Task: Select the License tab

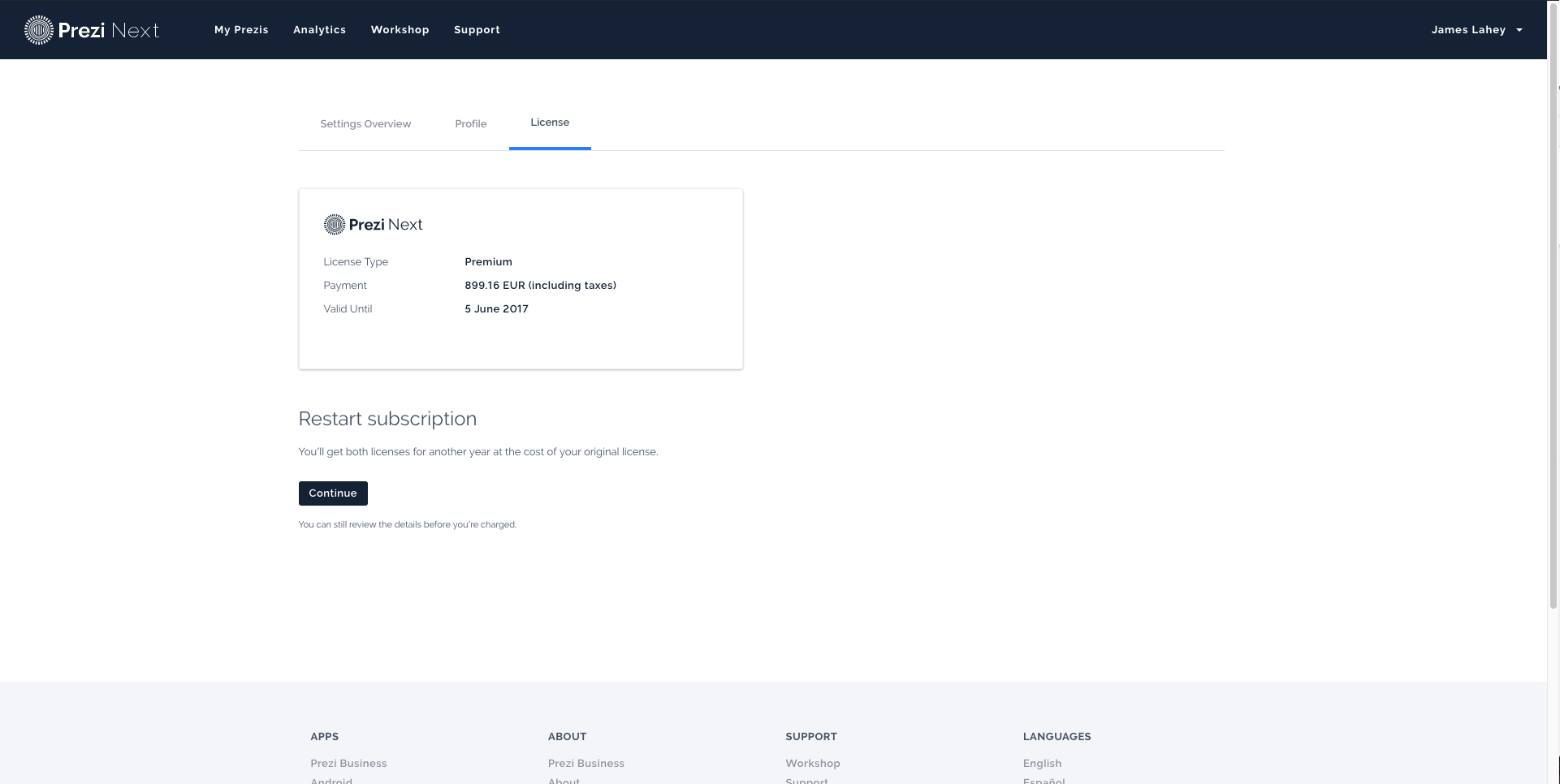Action: (550, 123)
